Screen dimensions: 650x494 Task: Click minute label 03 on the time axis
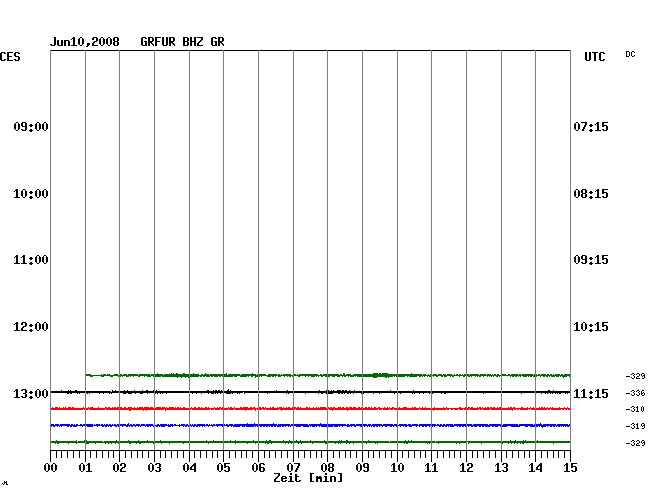point(155,468)
